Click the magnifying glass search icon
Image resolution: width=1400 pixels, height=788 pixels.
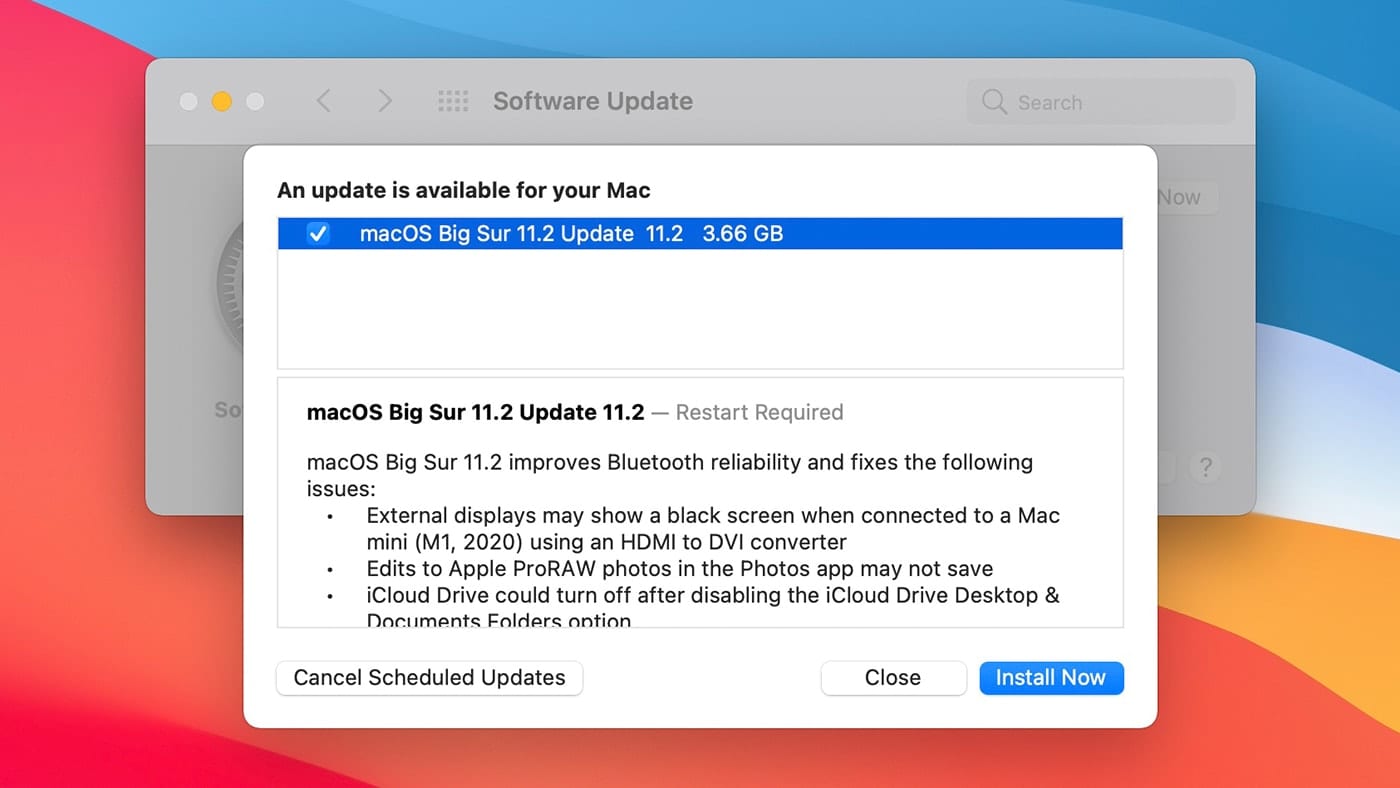point(994,102)
